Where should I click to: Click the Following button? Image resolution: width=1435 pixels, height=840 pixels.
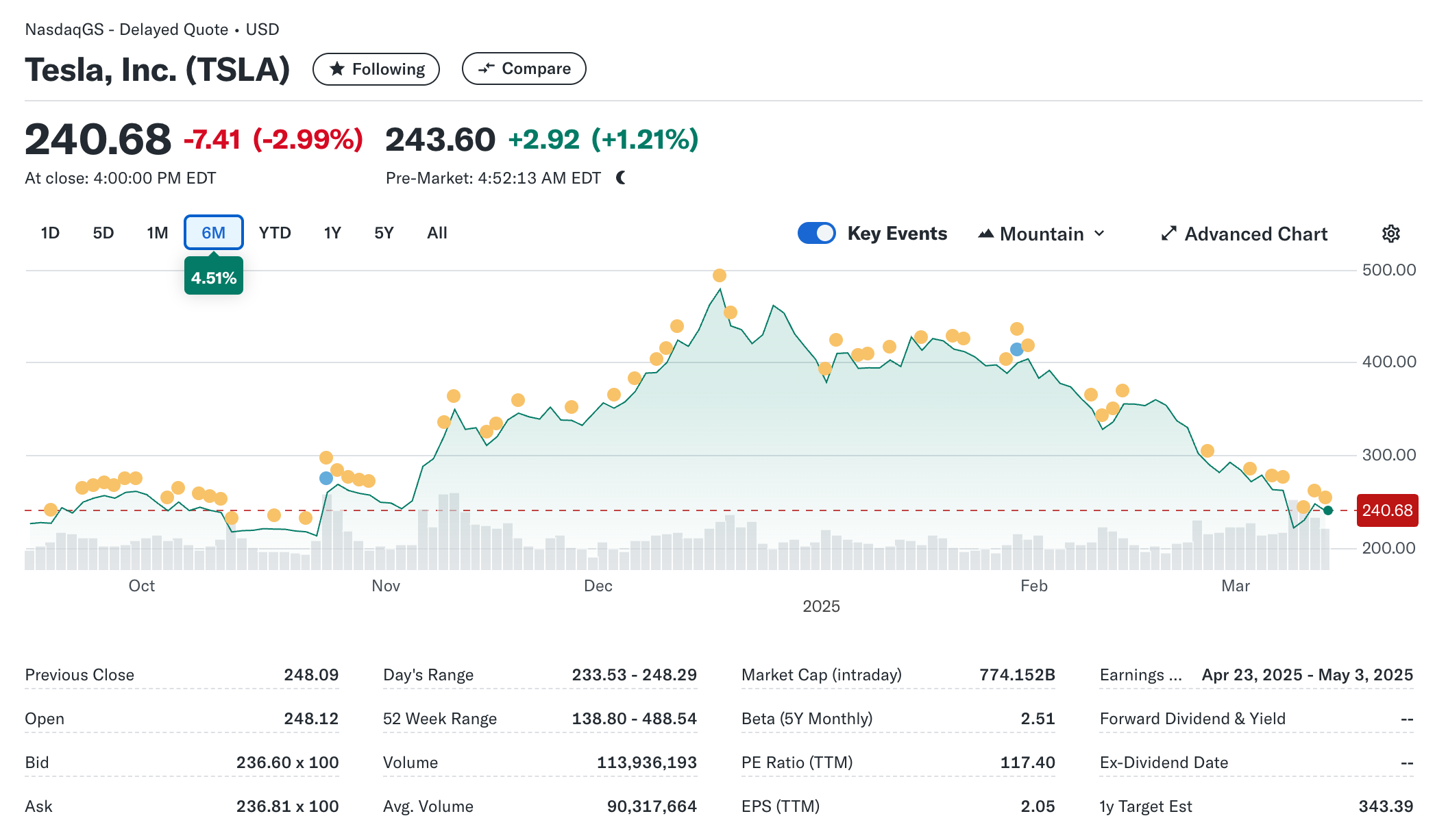pos(376,69)
